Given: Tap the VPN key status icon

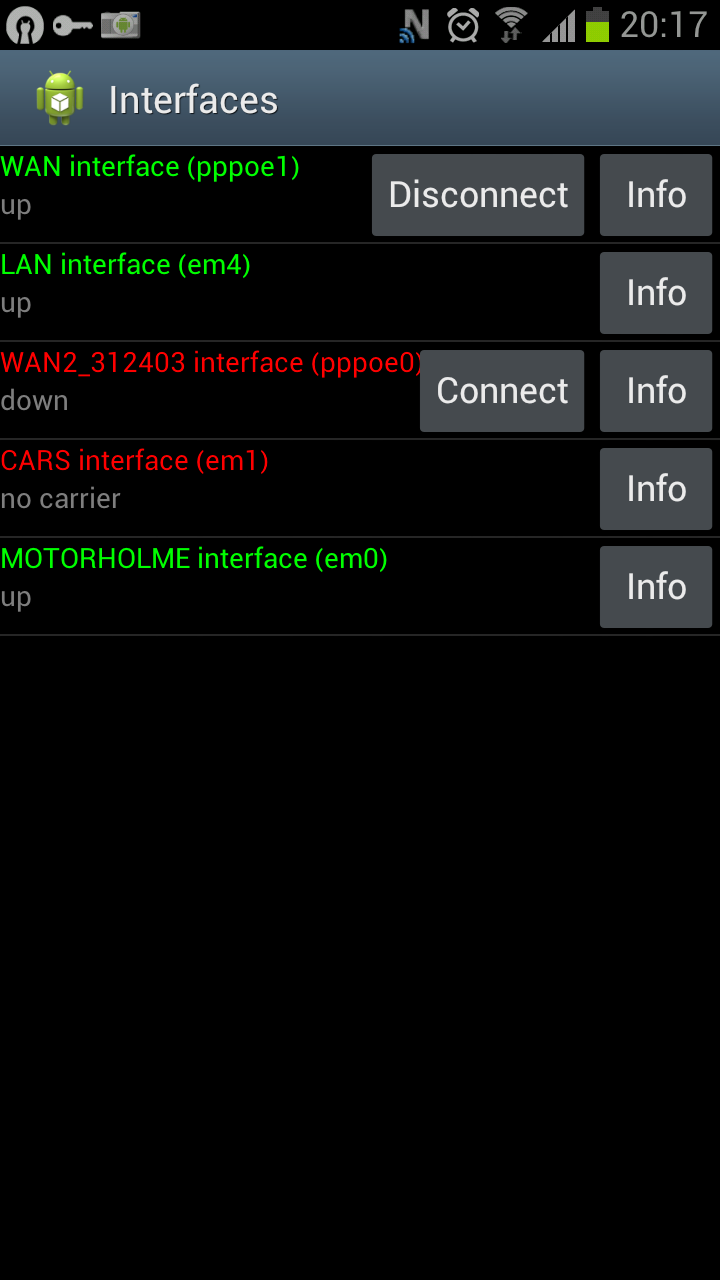Looking at the screenshot, I should (72, 25).
